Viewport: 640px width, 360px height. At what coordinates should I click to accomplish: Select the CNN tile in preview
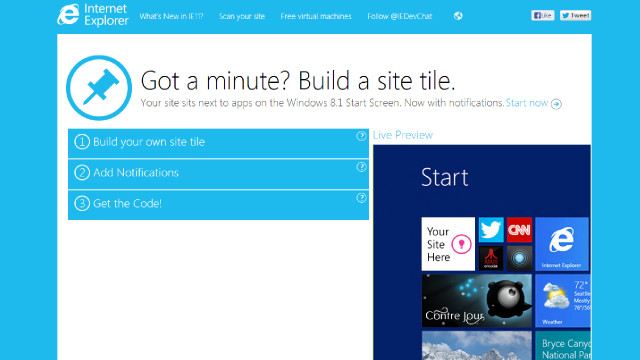(519, 230)
